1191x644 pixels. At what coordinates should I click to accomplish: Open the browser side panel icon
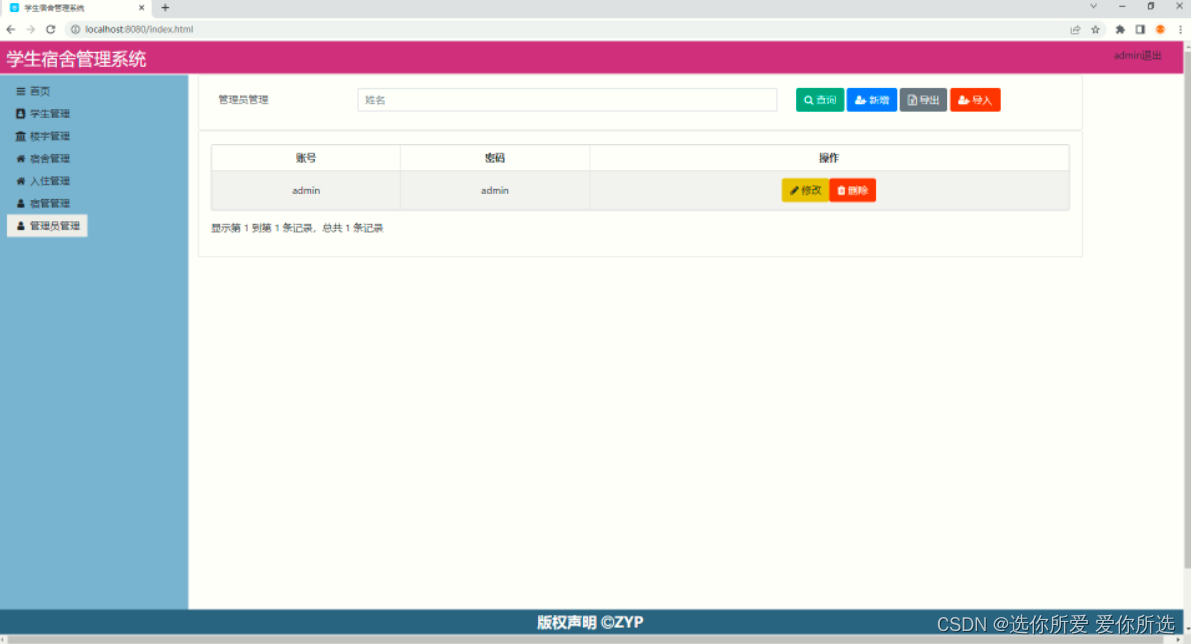[x=1140, y=30]
